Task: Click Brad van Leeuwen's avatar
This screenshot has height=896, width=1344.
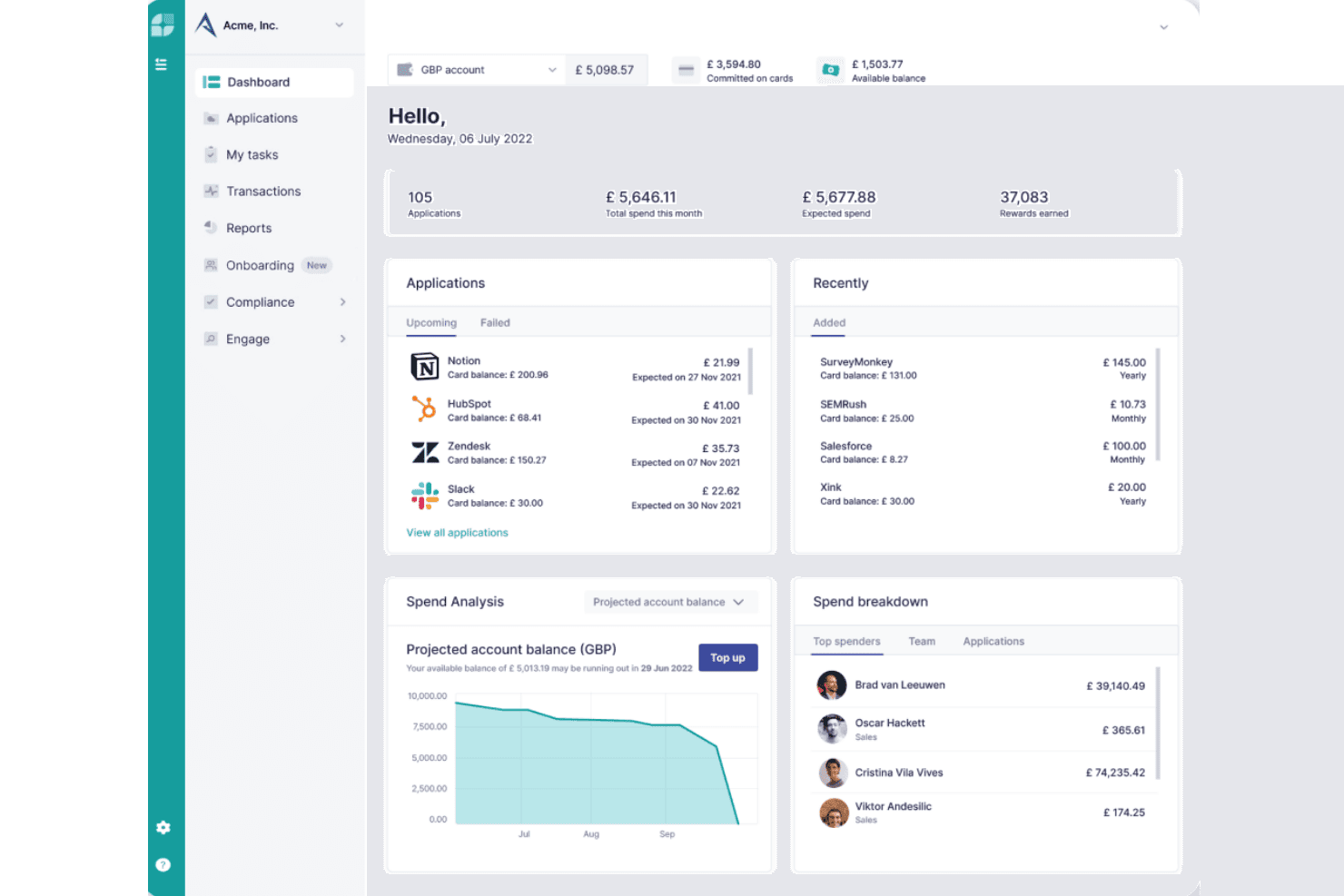Action: [832, 685]
